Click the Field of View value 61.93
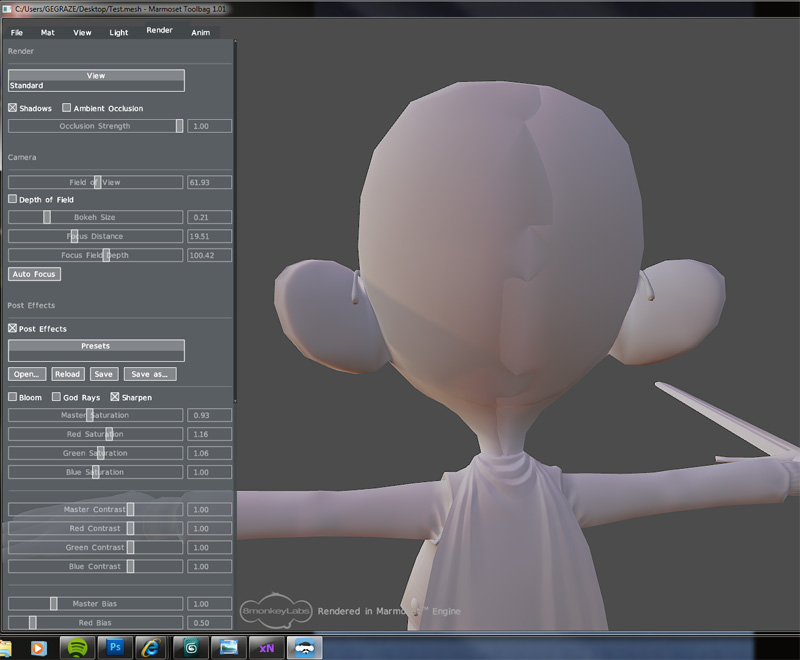This screenshot has height=660, width=800. (209, 182)
